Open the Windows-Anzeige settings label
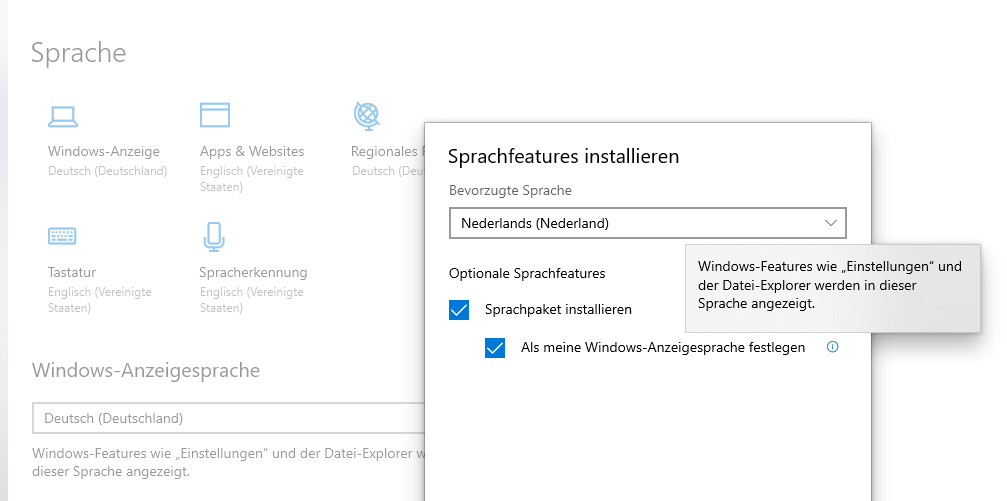Viewport: 1007px width, 501px height. [x=103, y=151]
